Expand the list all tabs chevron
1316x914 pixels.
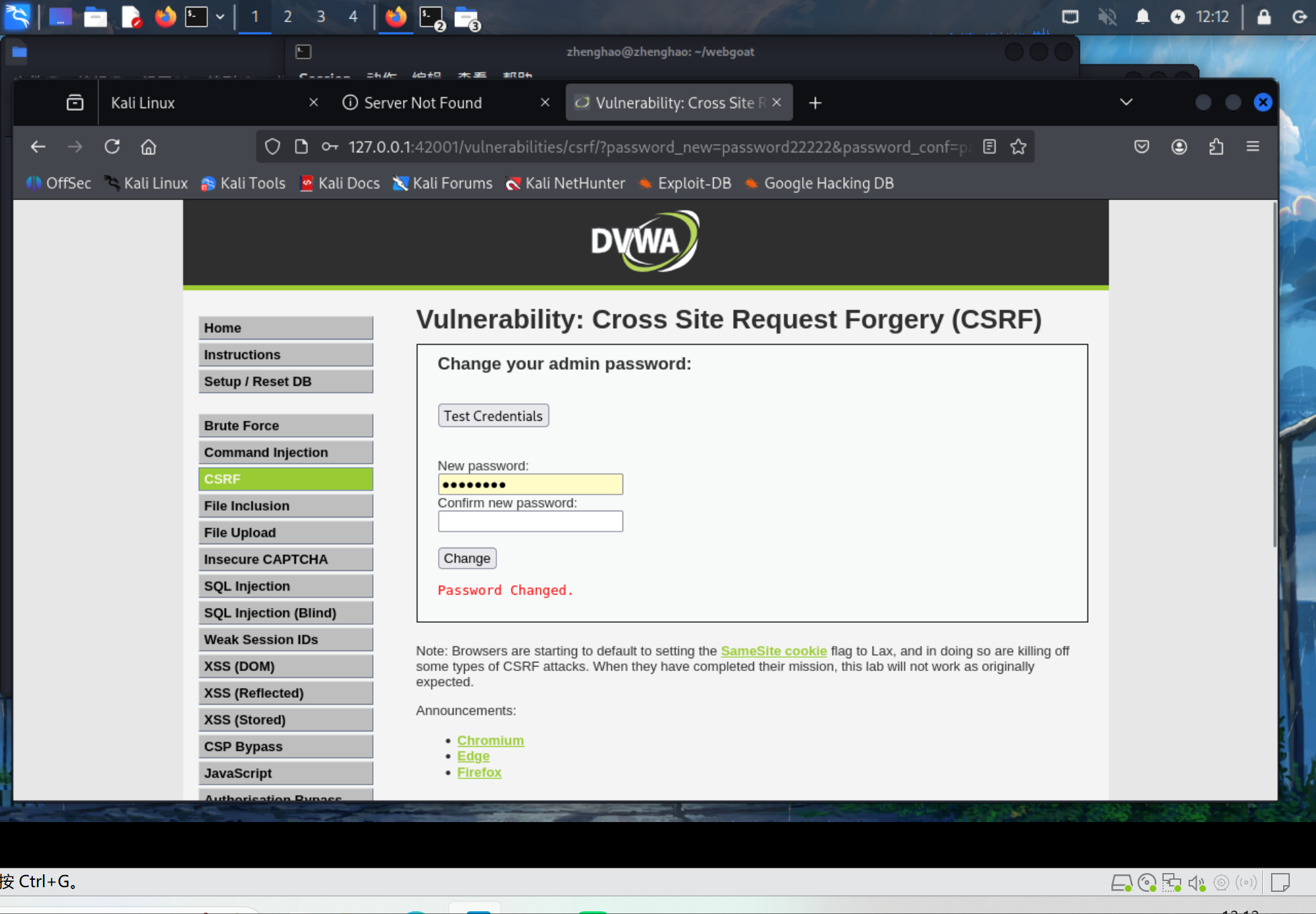pyautogui.click(x=1126, y=102)
